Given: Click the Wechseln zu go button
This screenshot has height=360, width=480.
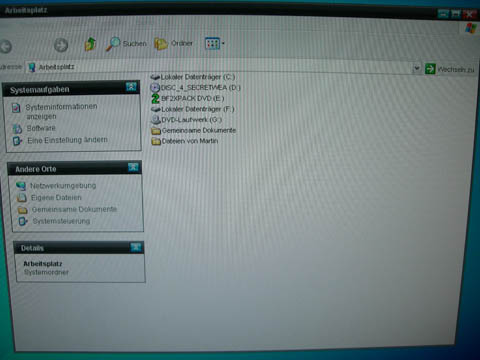Looking at the screenshot, I should tap(449, 69).
